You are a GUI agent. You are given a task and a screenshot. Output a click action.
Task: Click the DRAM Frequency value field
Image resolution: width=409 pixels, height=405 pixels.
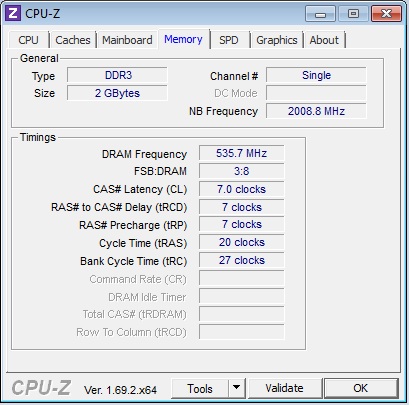(242, 153)
